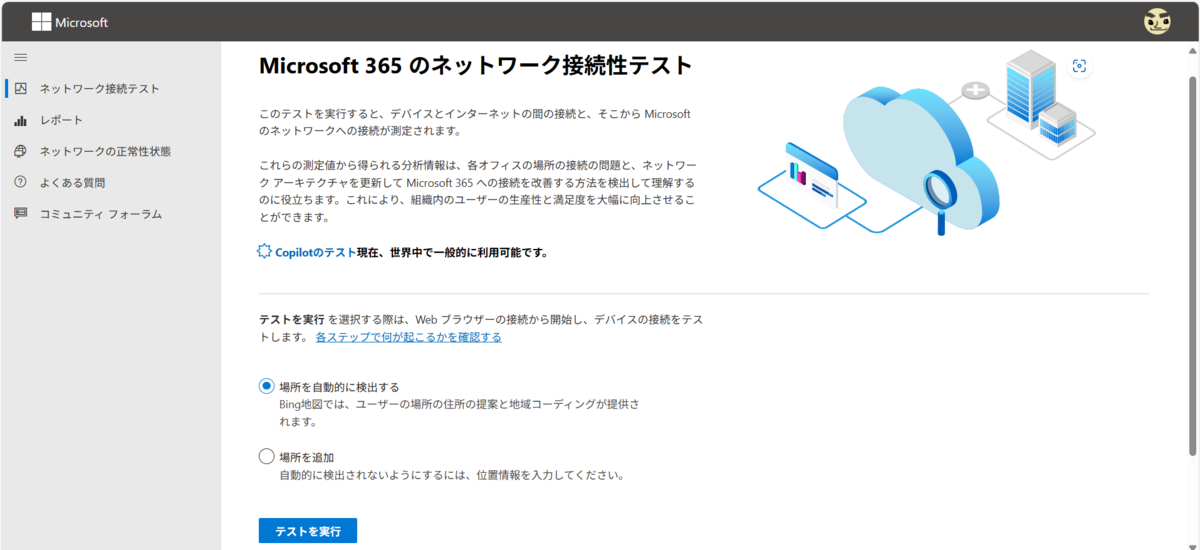The image size is (1200, 550).
Task: Click the レポート bar chart icon
Action: pos(20,120)
